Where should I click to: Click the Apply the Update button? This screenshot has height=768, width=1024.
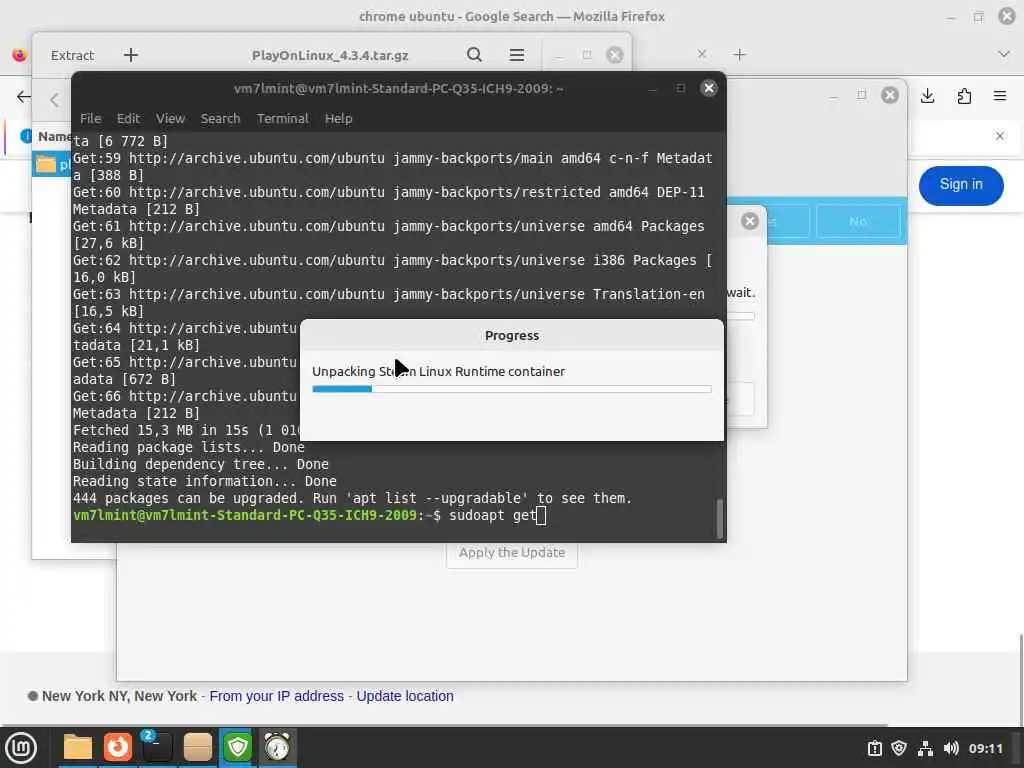click(512, 552)
